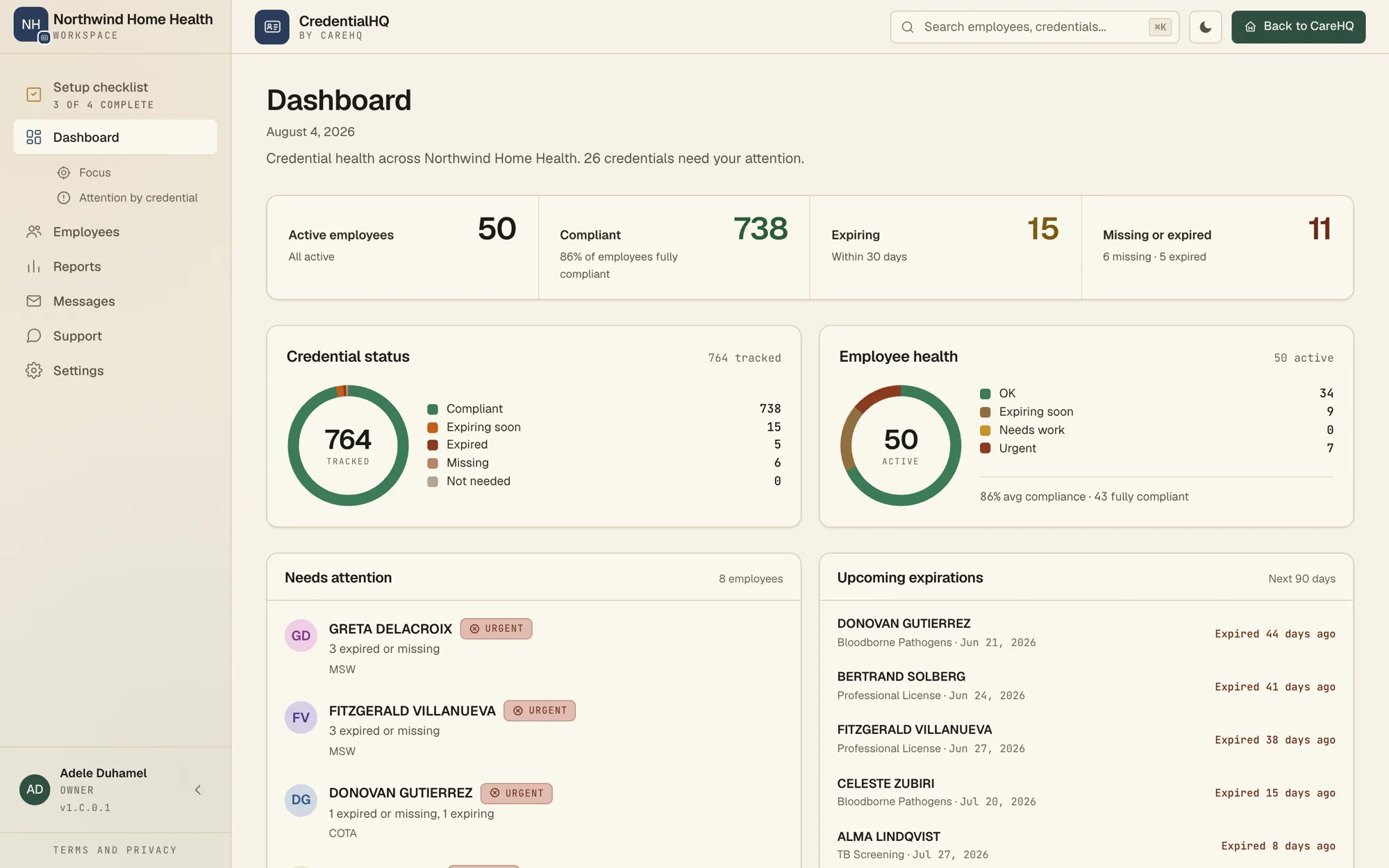Image resolution: width=1389 pixels, height=868 pixels.
Task: Click the gray Not needed legend swatch
Action: click(433, 481)
